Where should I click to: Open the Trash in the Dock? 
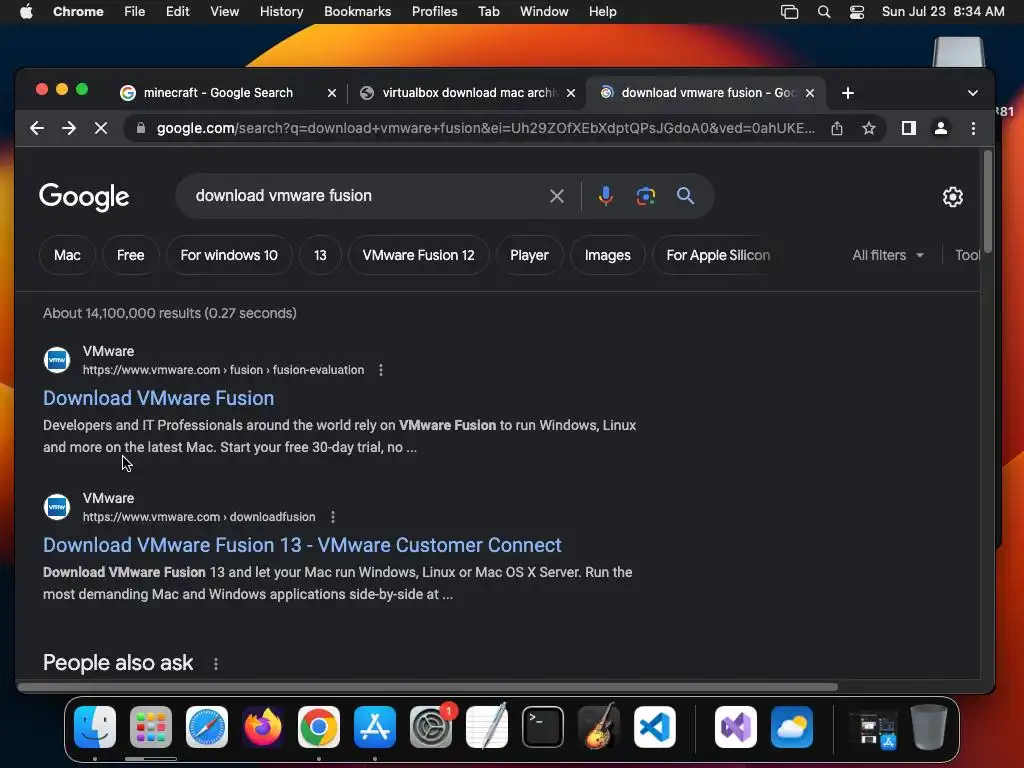[929, 727]
